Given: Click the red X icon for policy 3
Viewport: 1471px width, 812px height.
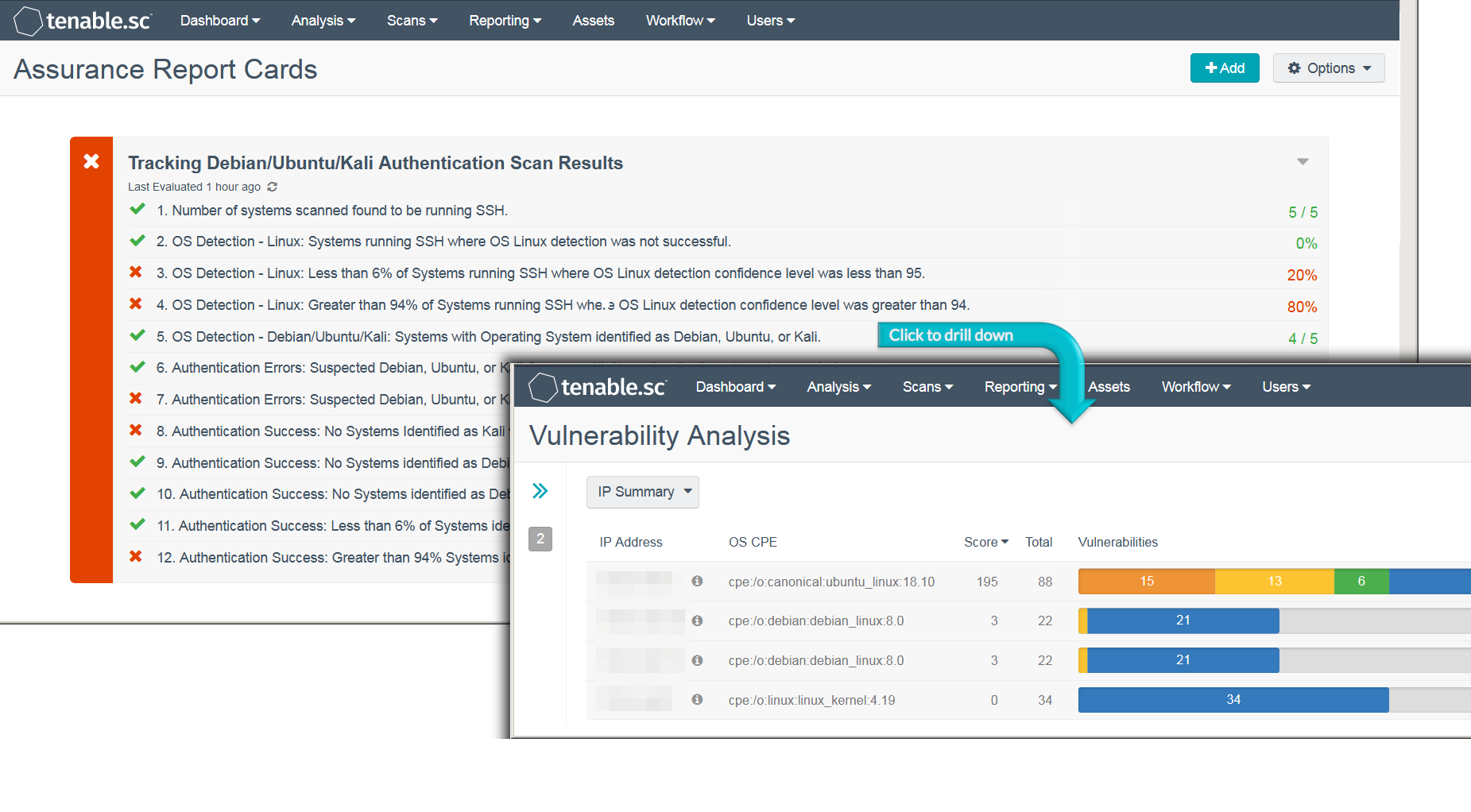Looking at the screenshot, I should 136,272.
